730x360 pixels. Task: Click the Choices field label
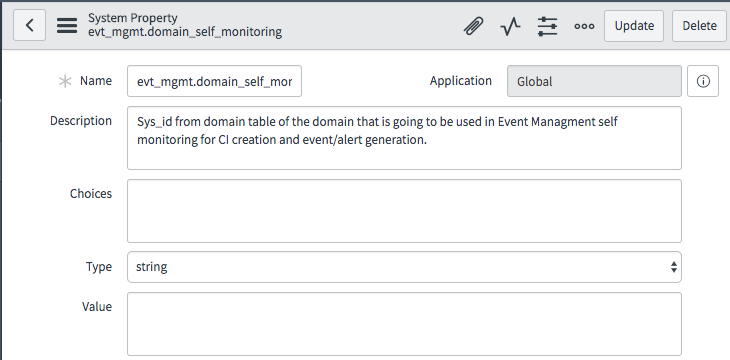click(91, 193)
